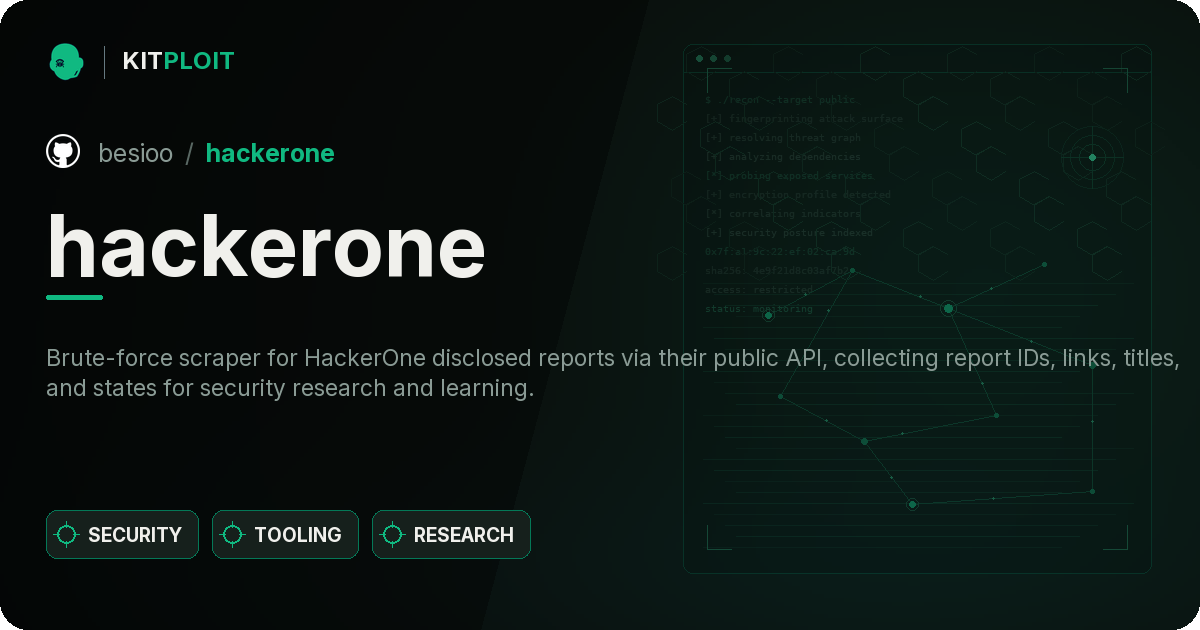Click the crosshair icon in TOOLING tag
Image resolution: width=1200 pixels, height=630 pixels.
click(x=233, y=535)
